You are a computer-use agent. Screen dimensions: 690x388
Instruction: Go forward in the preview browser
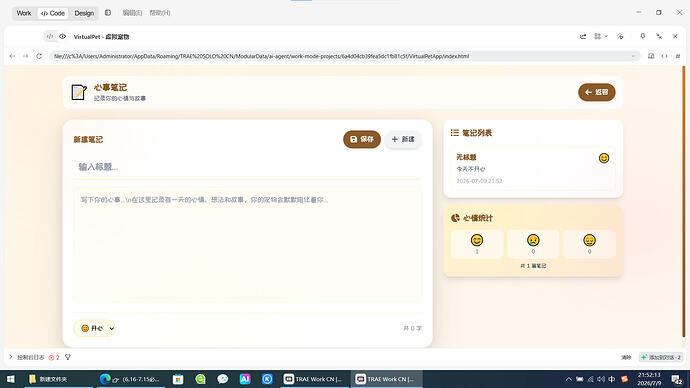tap(26, 56)
